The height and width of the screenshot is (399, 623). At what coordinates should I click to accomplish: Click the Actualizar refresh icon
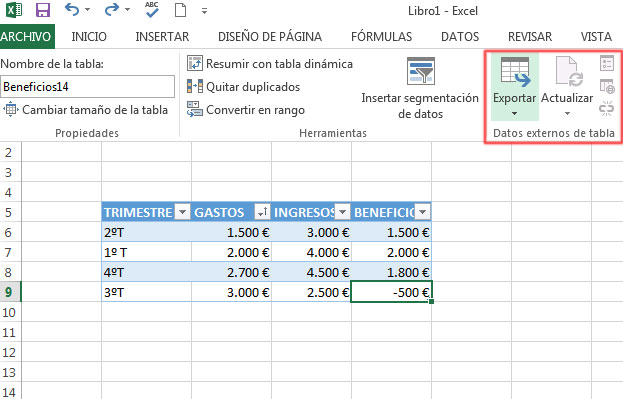(x=568, y=72)
